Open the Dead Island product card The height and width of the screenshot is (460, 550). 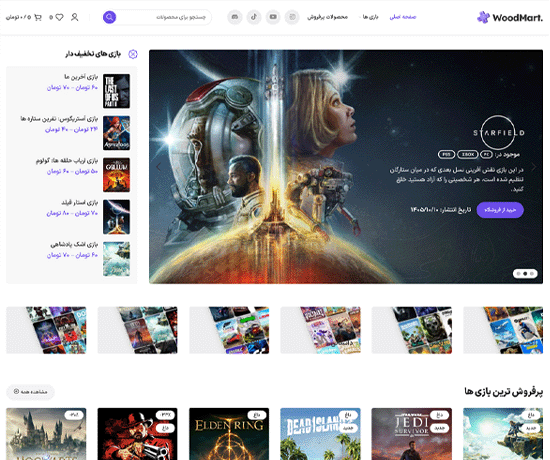click(x=320, y=434)
